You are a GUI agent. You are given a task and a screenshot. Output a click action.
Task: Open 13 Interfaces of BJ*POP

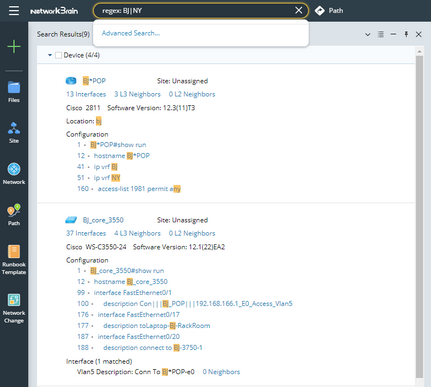(86, 94)
